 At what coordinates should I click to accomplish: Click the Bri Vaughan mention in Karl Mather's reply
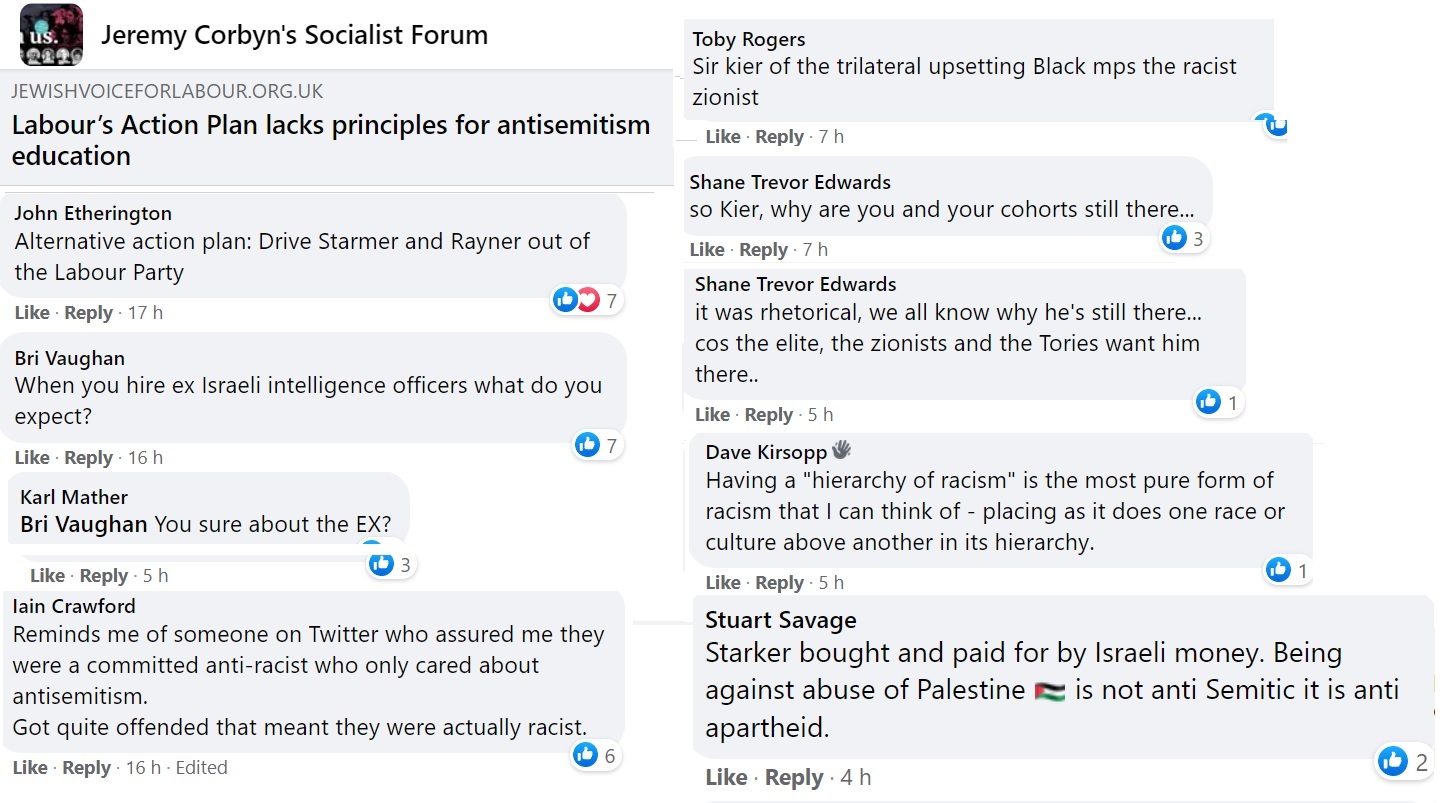(83, 524)
